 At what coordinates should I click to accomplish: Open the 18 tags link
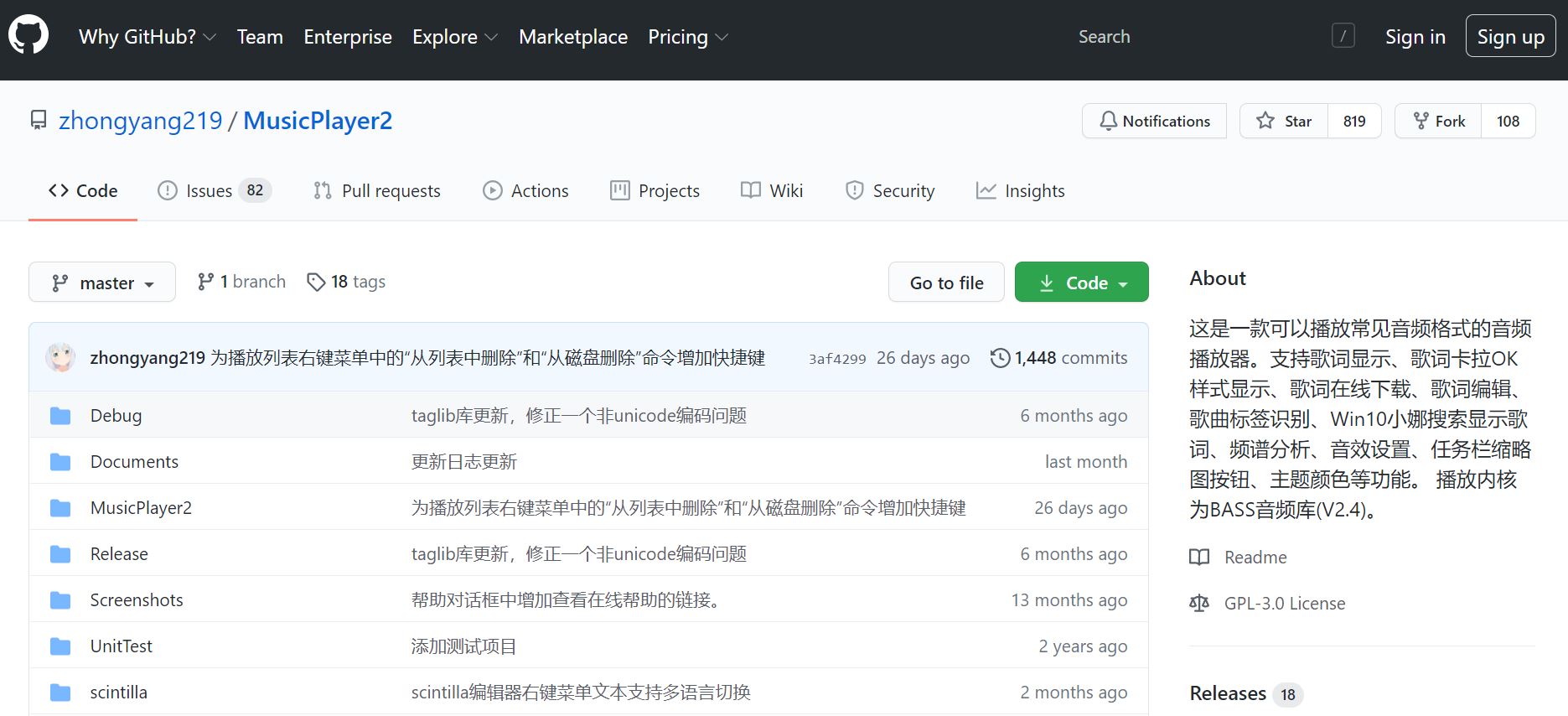(x=346, y=282)
